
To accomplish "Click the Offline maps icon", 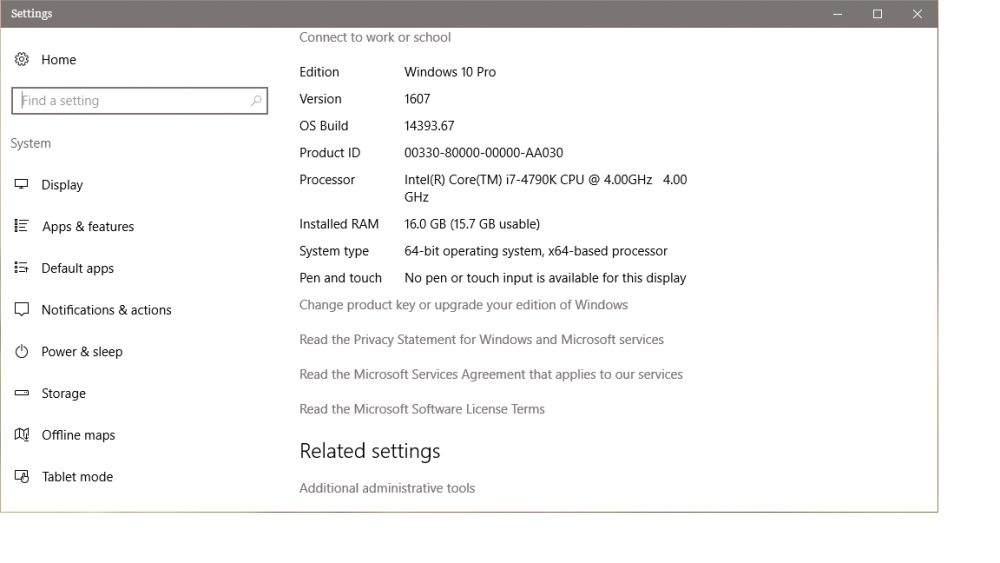I will 21,435.
